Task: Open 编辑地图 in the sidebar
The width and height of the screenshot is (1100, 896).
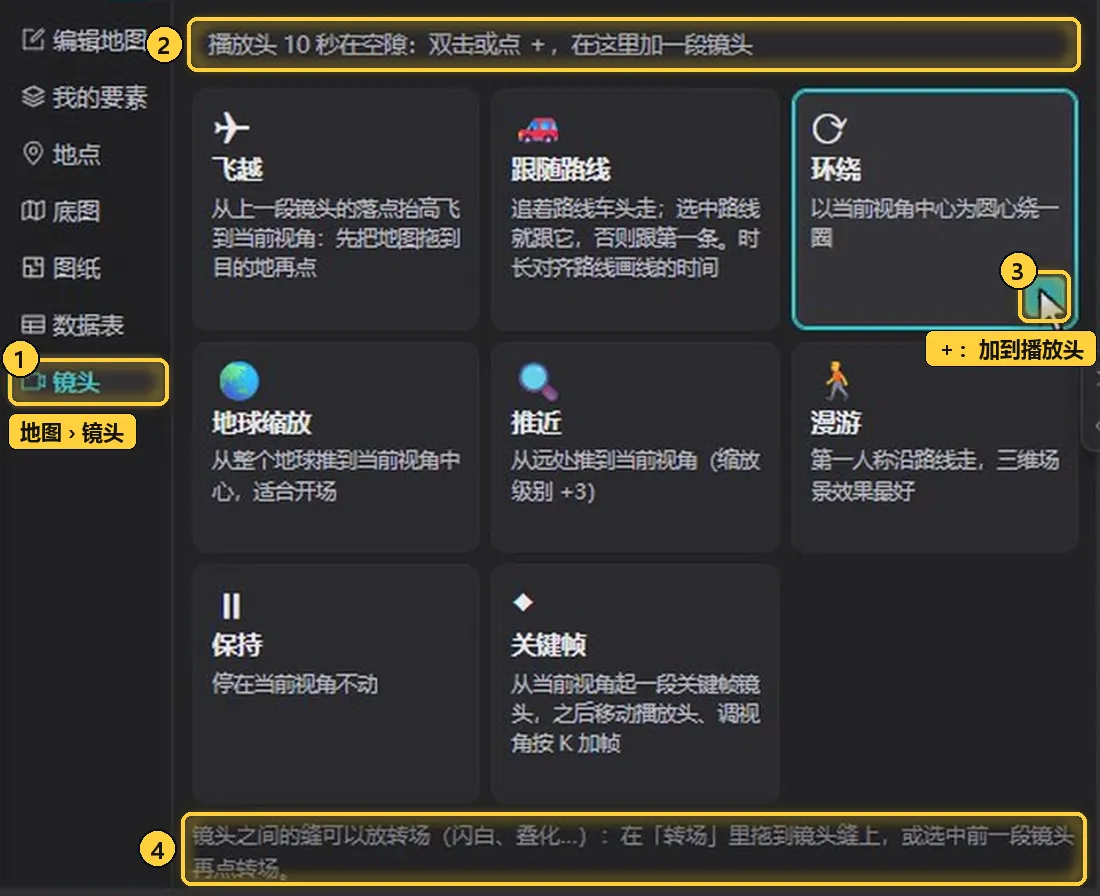Action: click(84, 40)
